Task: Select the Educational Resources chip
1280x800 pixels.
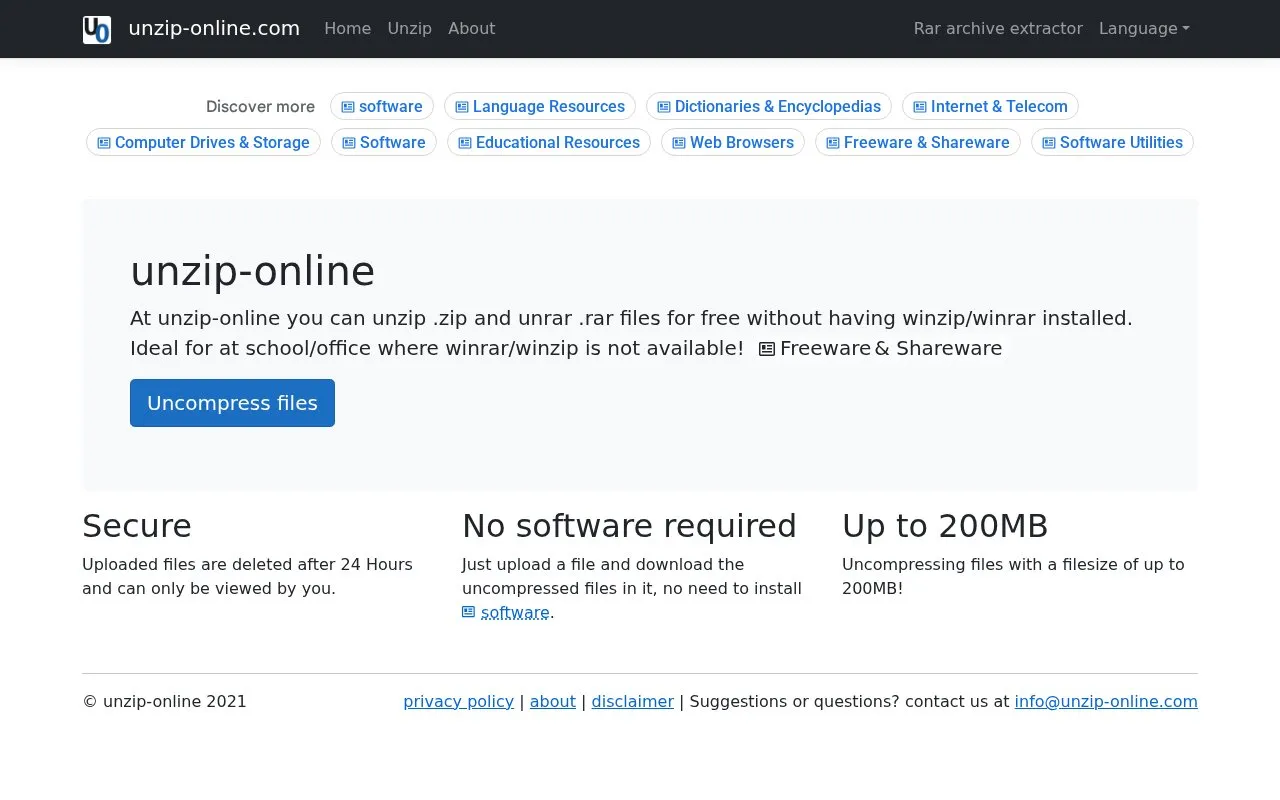Action: [549, 142]
